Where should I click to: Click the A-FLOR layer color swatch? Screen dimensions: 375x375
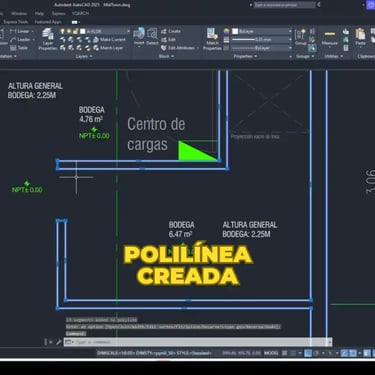tap(82, 31)
